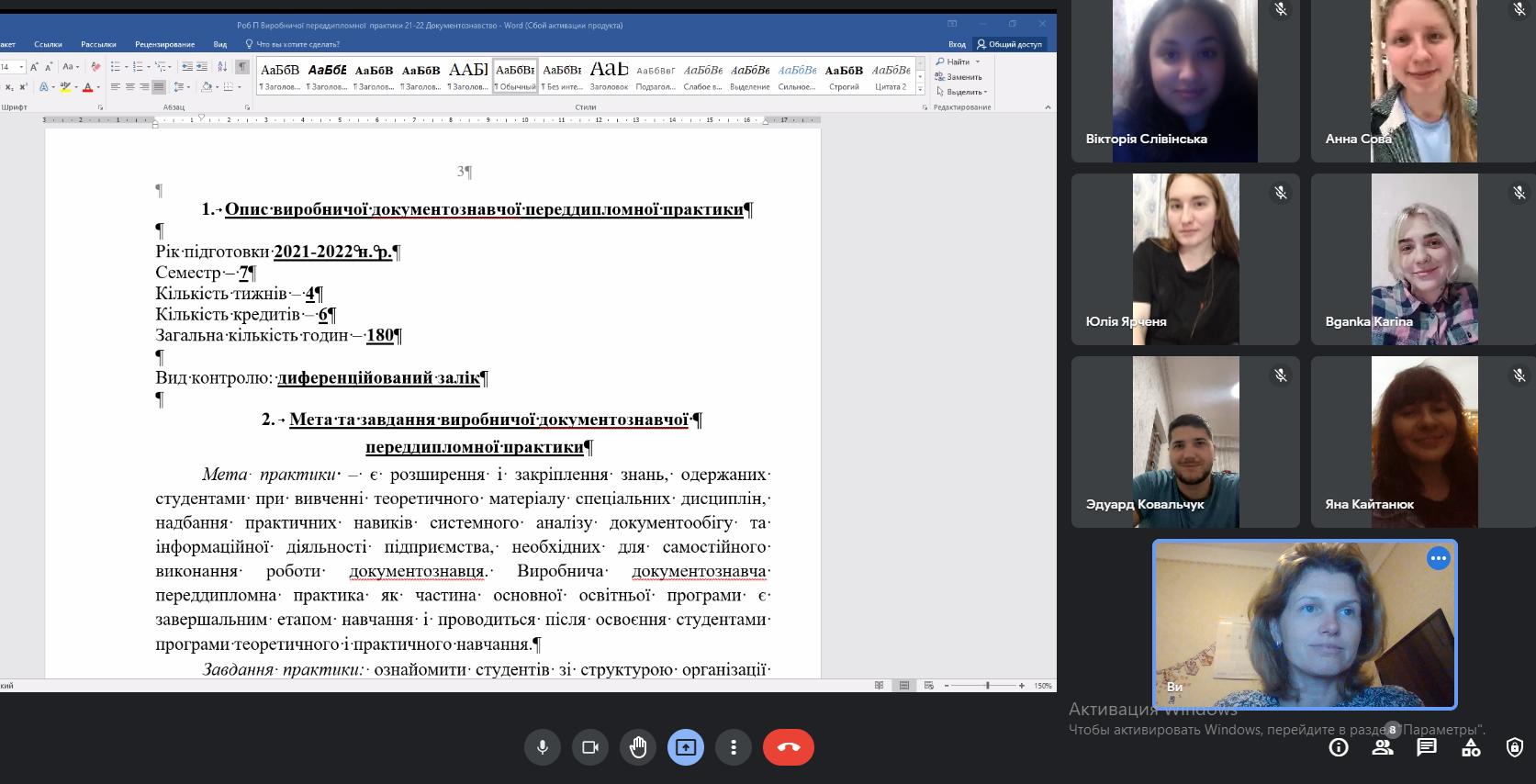
Task: Click the Общий доступ share button
Action: coord(1009,44)
